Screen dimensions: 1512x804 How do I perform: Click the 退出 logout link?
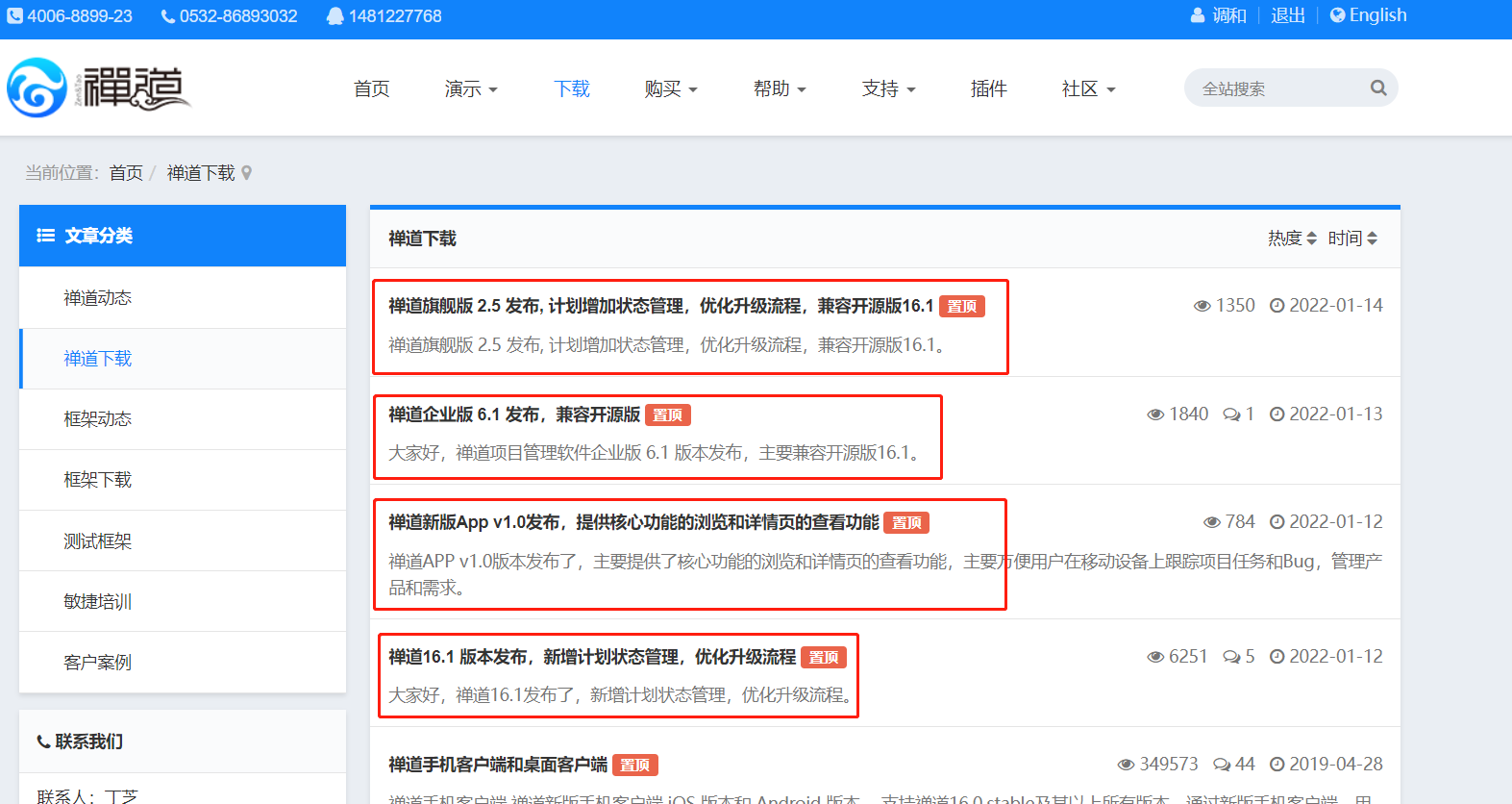tap(1287, 15)
